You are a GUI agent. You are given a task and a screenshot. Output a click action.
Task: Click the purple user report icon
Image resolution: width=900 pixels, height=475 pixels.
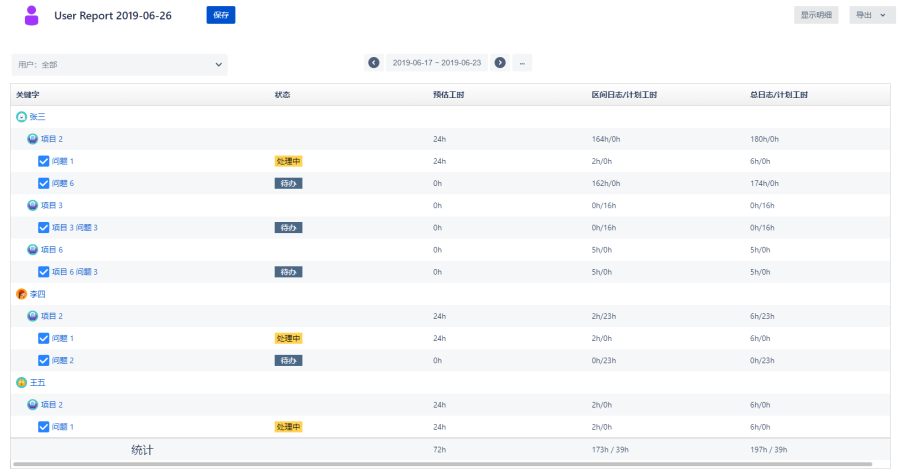click(x=32, y=15)
